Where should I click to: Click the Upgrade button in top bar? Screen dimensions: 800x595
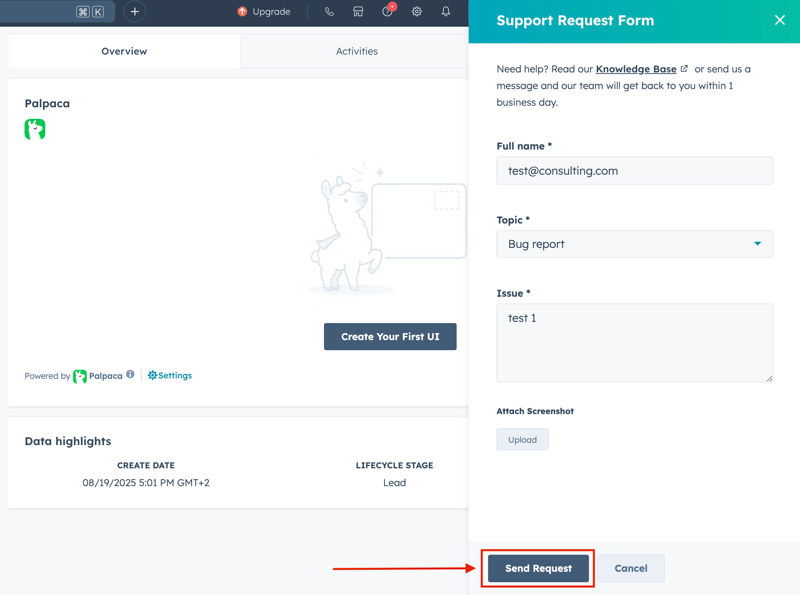point(264,12)
